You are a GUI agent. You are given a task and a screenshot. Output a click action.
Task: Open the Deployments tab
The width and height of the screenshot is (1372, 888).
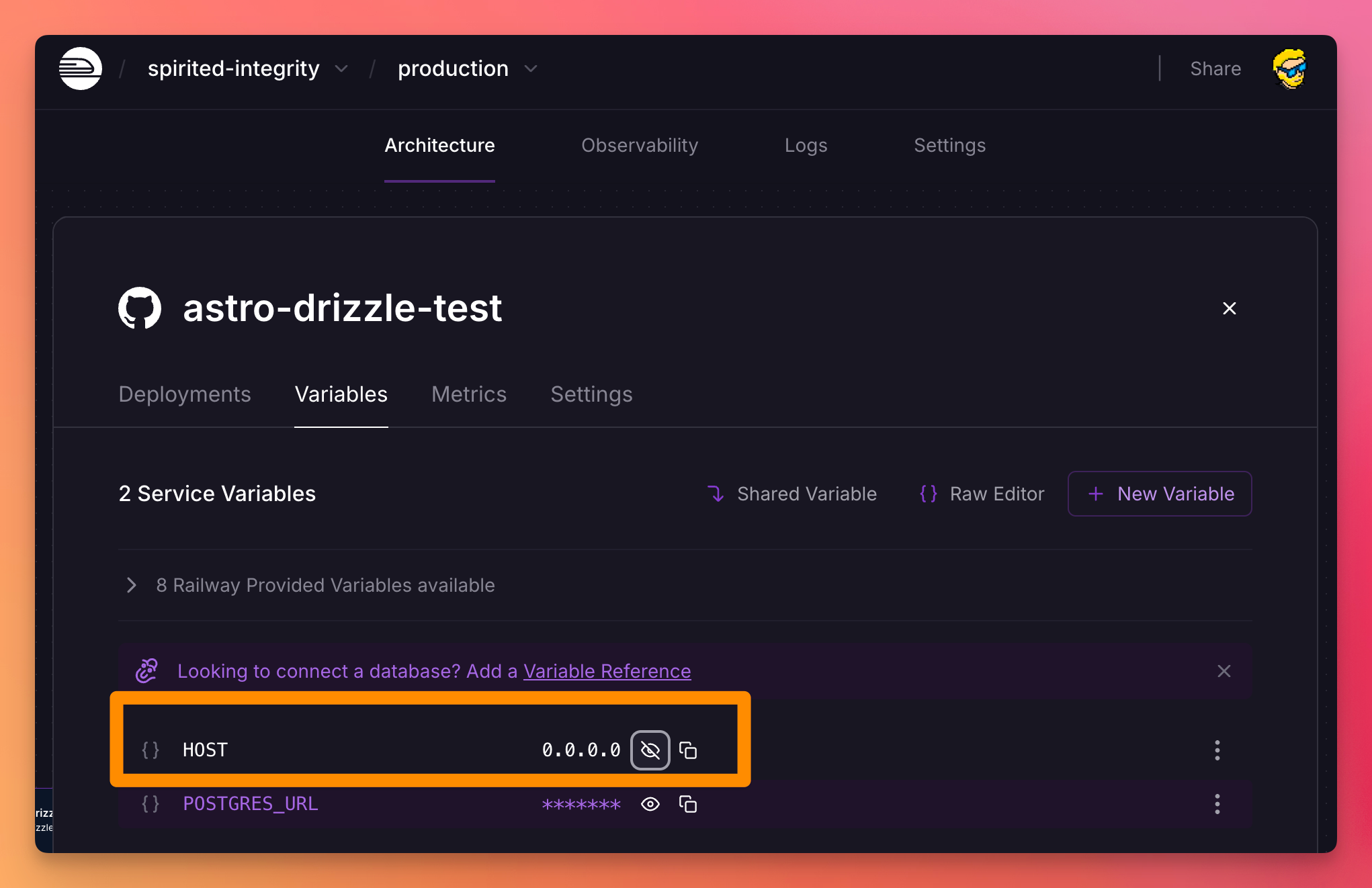(x=185, y=394)
